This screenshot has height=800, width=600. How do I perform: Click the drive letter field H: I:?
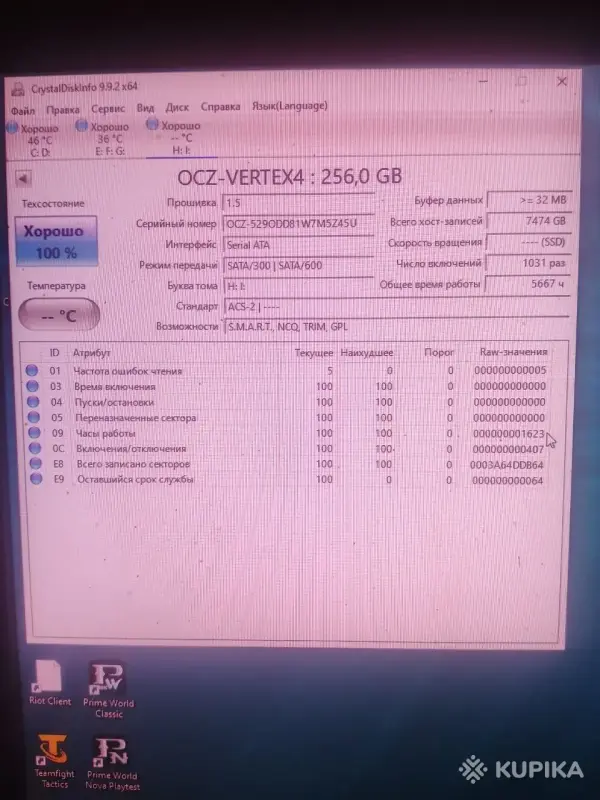click(x=298, y=286)
